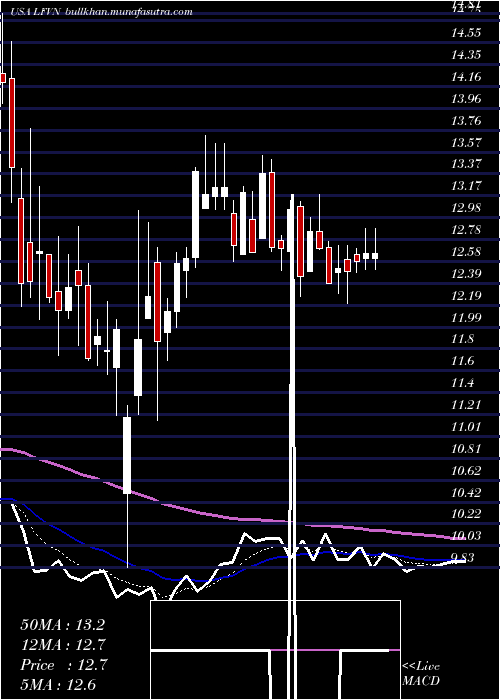Click the 11.01 price axis label
The image size is (500, 700).
tap(466, 426)
